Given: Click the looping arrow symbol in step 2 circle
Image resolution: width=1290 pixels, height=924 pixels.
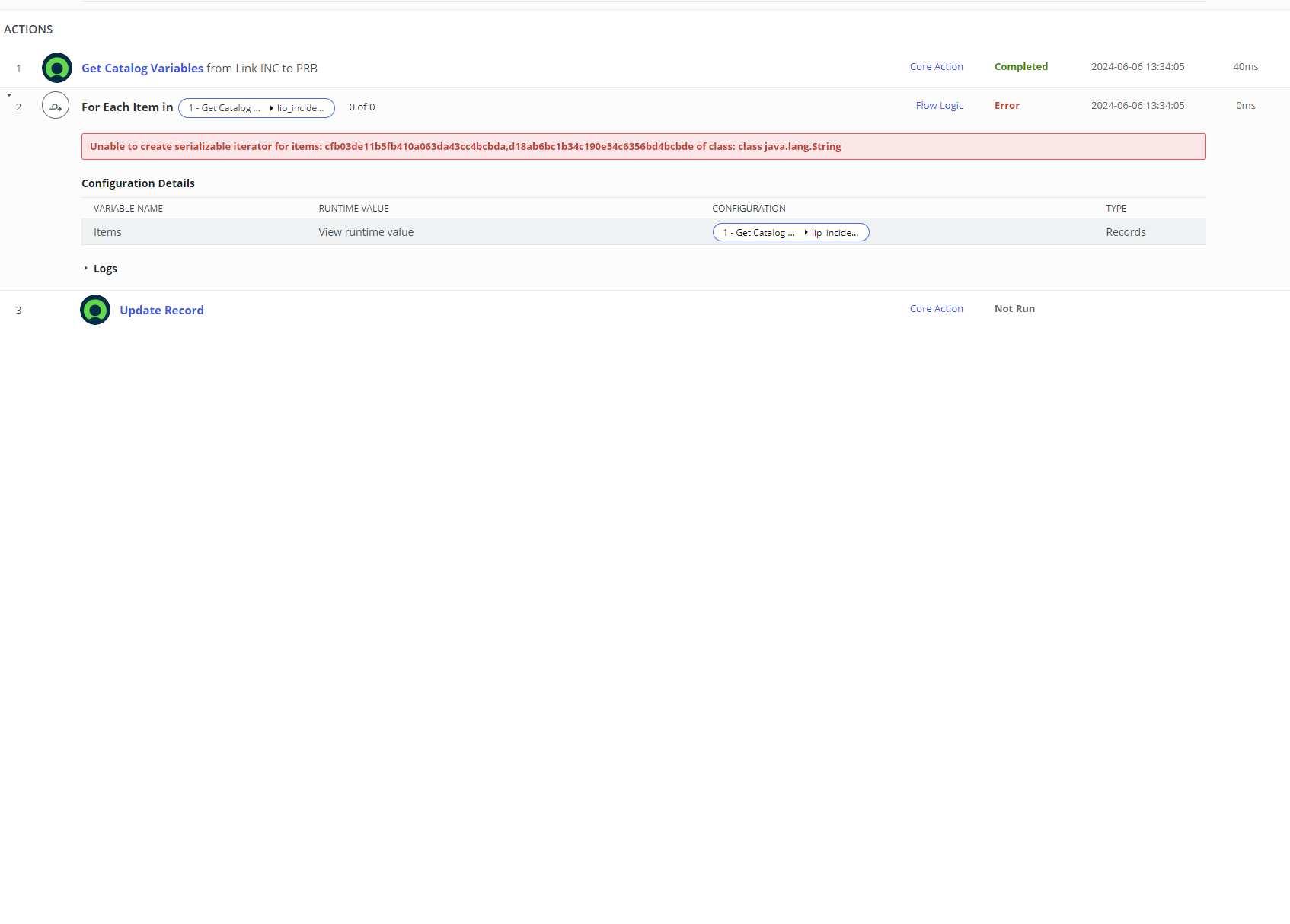Looking at the screenshot, I should [x=56, y=105].
